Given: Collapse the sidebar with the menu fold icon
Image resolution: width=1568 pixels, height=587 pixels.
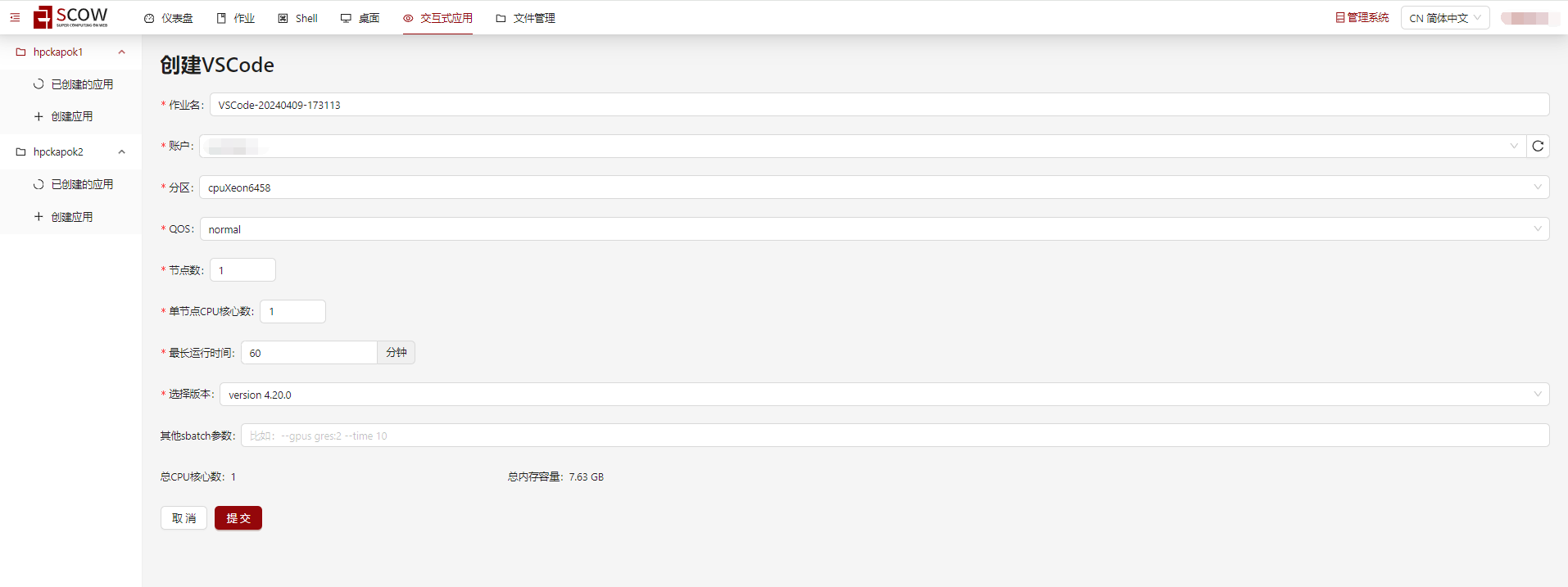Looking at the screenshot, I should click(x=15, y=17).
